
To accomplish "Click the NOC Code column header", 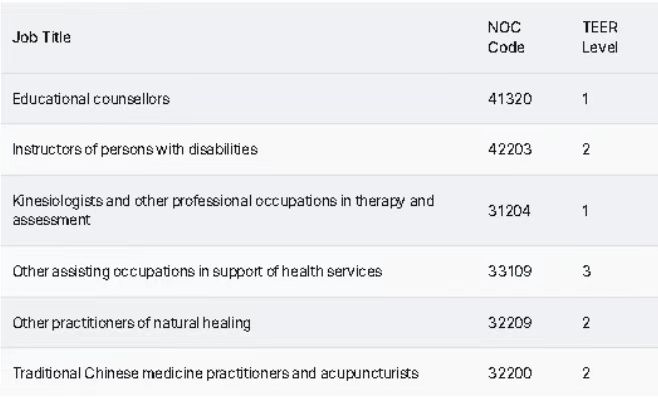I will [506, 37].
